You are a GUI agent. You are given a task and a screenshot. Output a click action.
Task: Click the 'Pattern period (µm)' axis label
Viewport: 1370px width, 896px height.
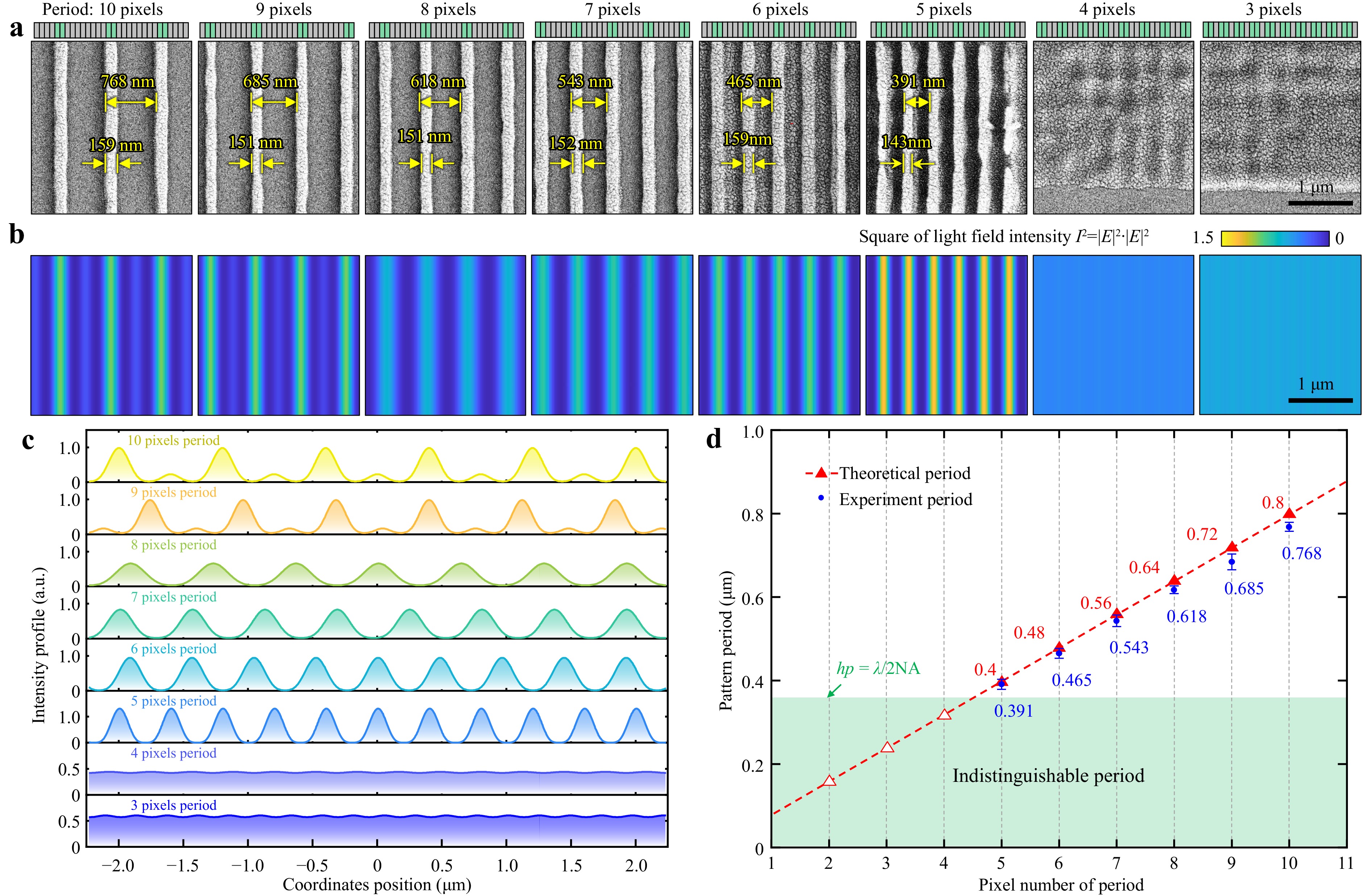(726, 641)
